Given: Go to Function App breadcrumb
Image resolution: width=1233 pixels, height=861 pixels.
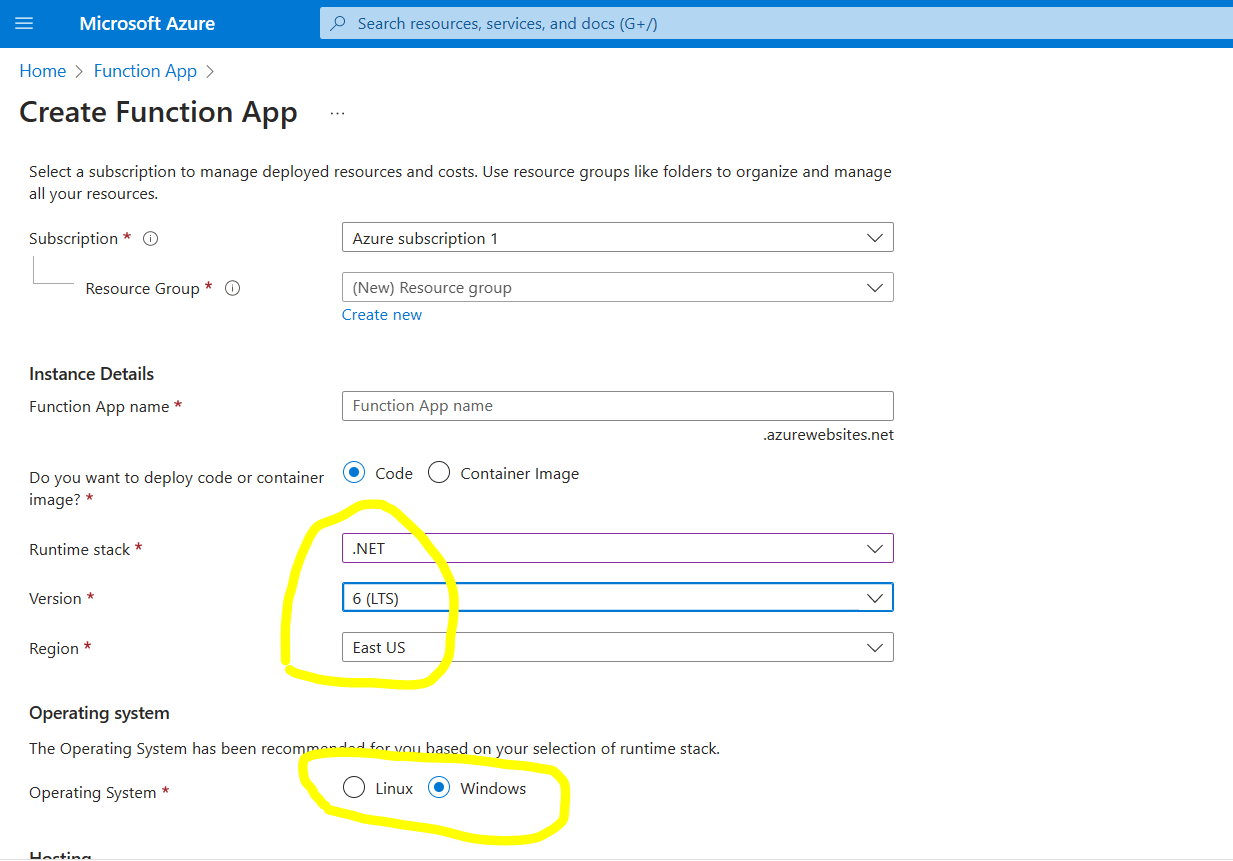Looking at the screenshot, I should click(x=145, y=71).
